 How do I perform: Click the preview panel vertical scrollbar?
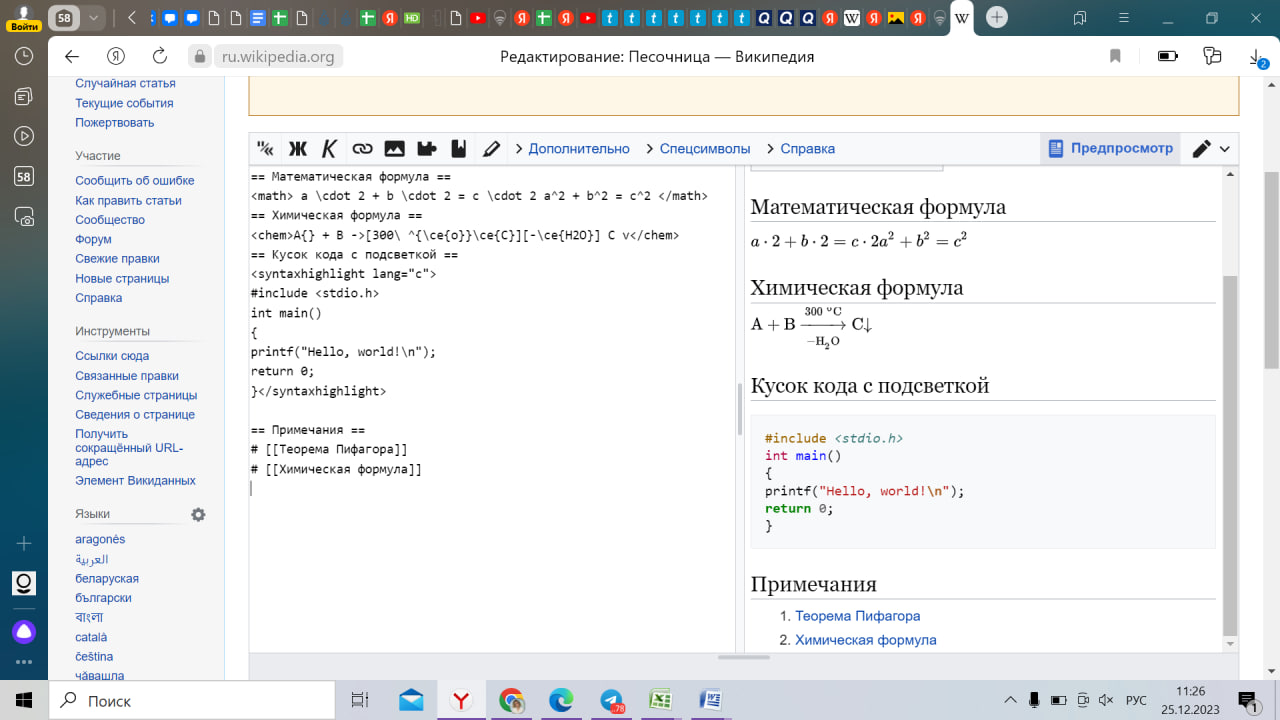point(1230,455)
